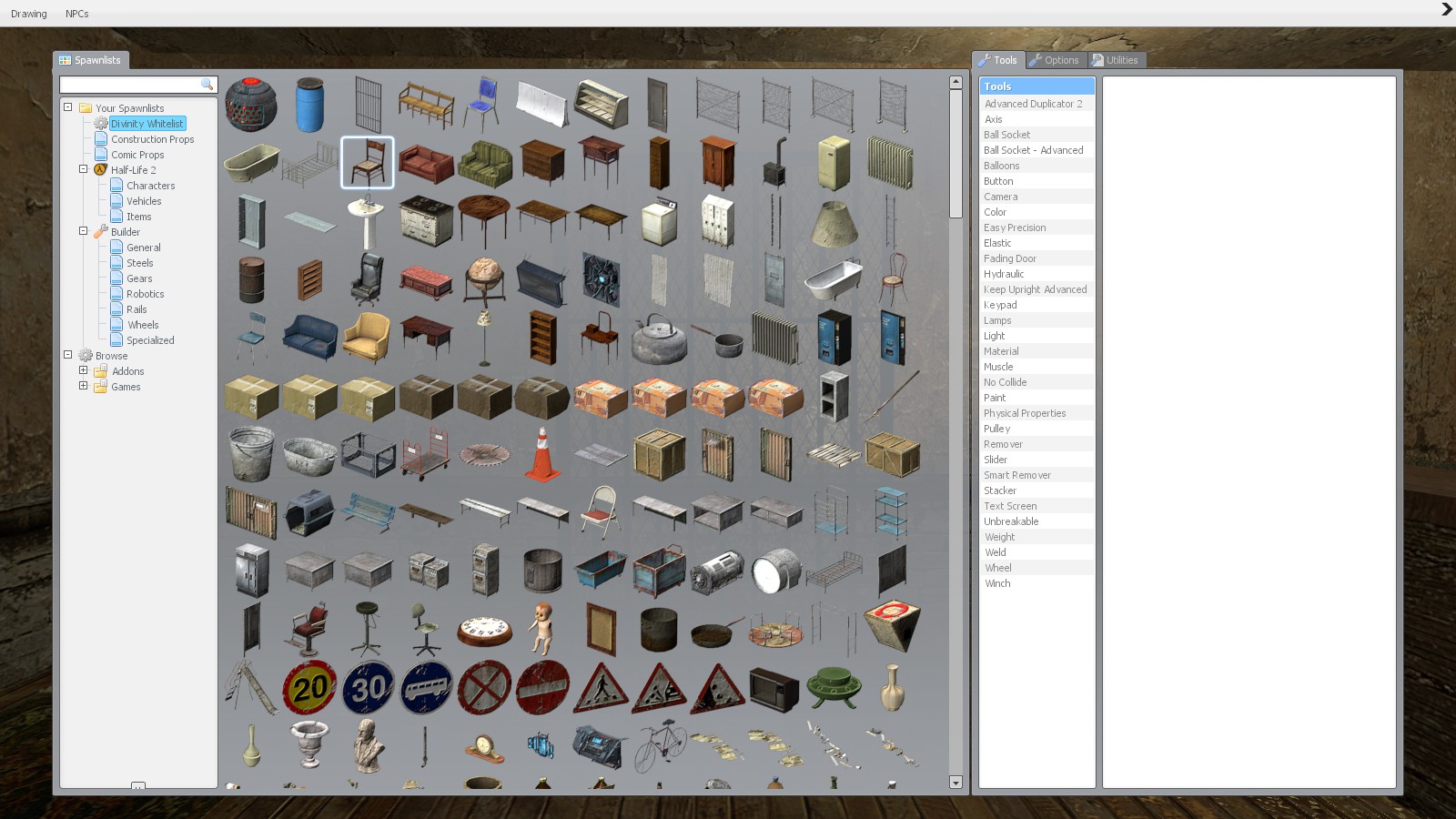Spawn the wall clock face prop
Image resolution: width=1456 pixels, height=819 pixels.
point(484,629)
